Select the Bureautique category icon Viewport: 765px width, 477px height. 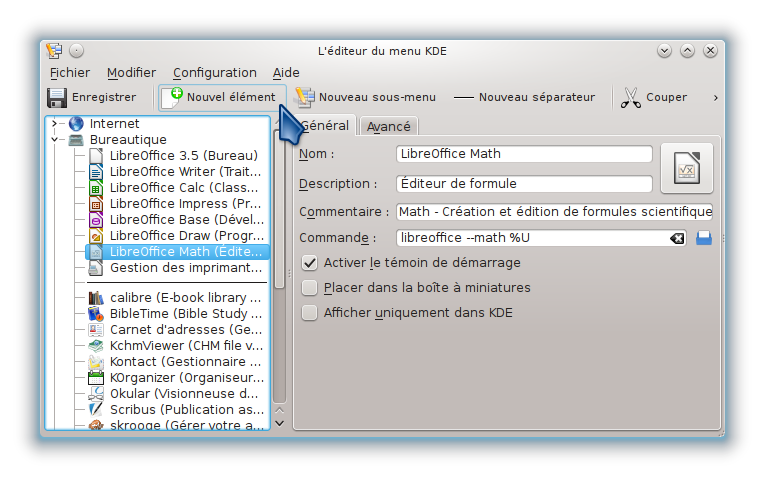pyautogui.click(x=76, y=140)
